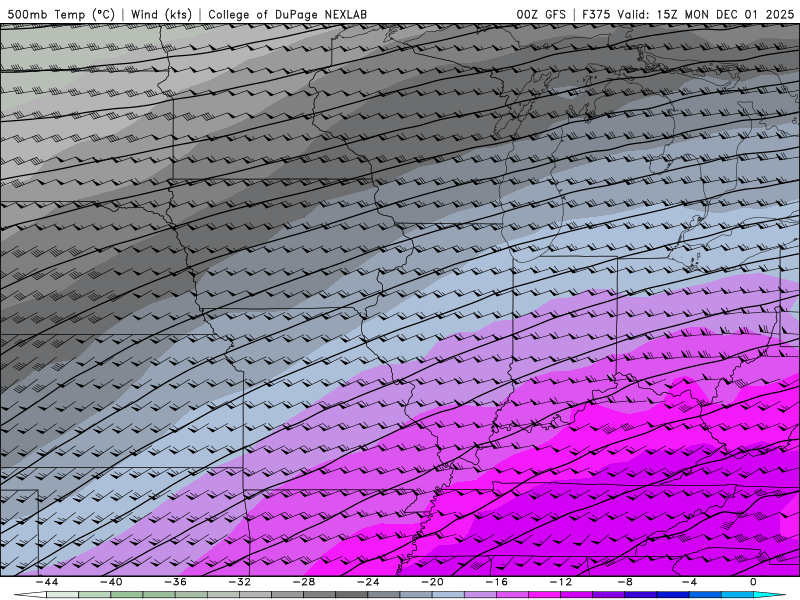Image resolution: width=800 pixels, height=600 pixels.
Task: Click the -20 colorbar label
Action: pyautogui.click(x=433, y=582)
